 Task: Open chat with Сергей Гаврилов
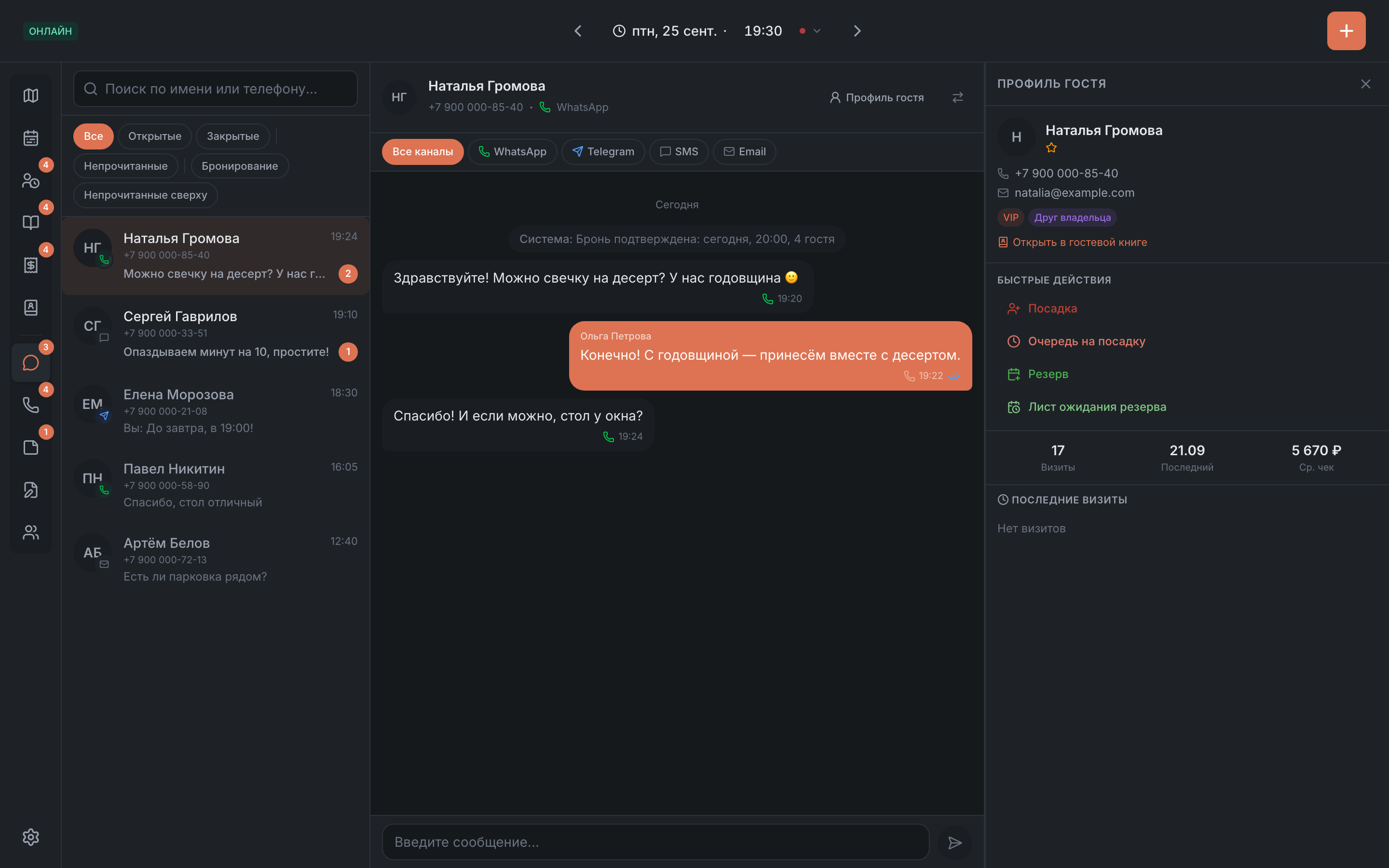point(216,334)
